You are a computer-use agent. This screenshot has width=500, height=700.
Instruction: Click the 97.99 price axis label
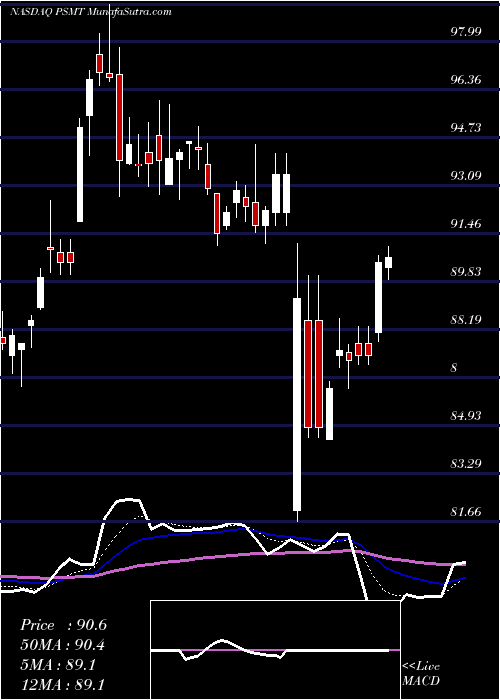(x=466, y=32)
